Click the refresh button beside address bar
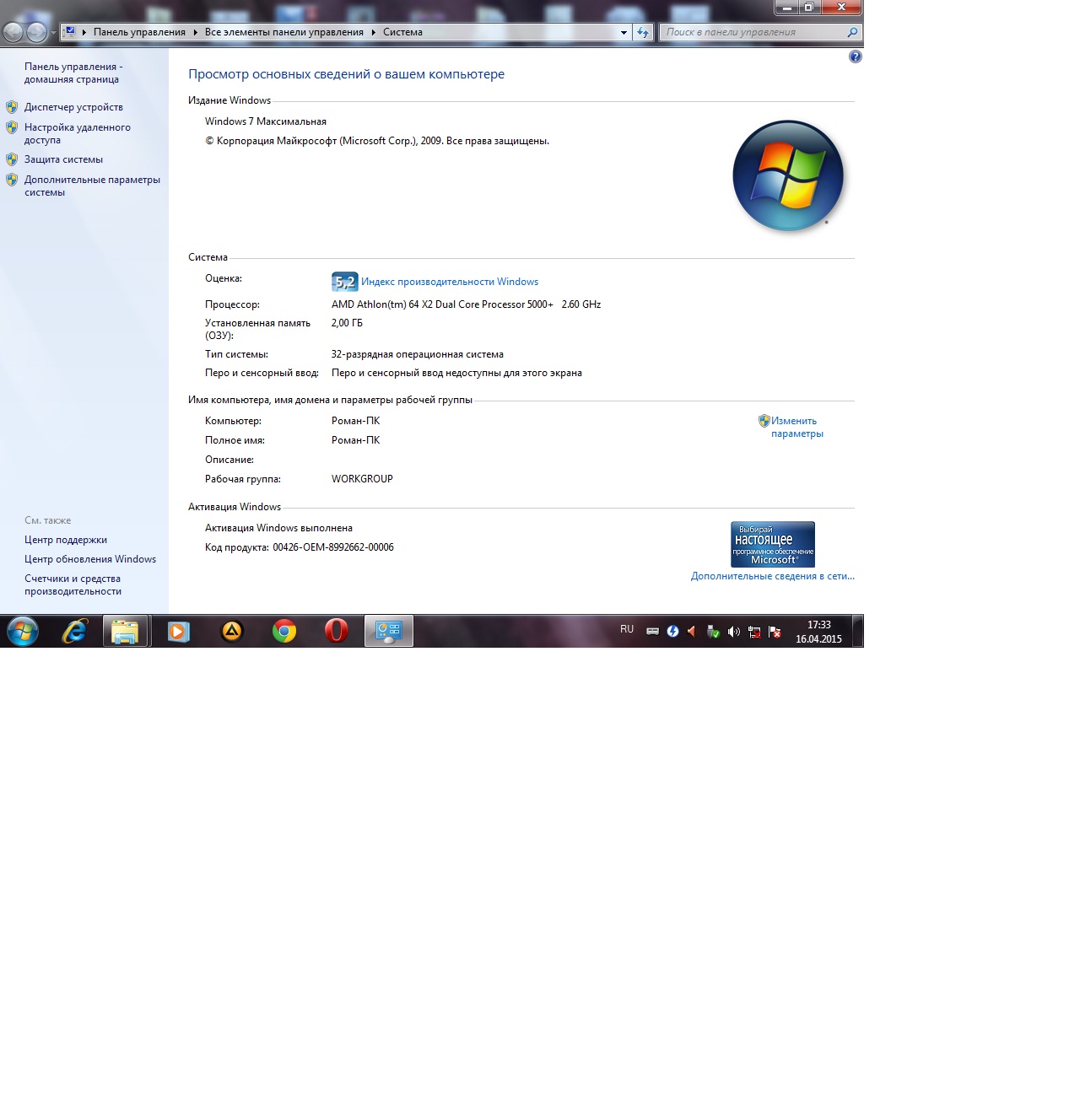Viewport: 1080px width, 1120px height. (643, 32)
